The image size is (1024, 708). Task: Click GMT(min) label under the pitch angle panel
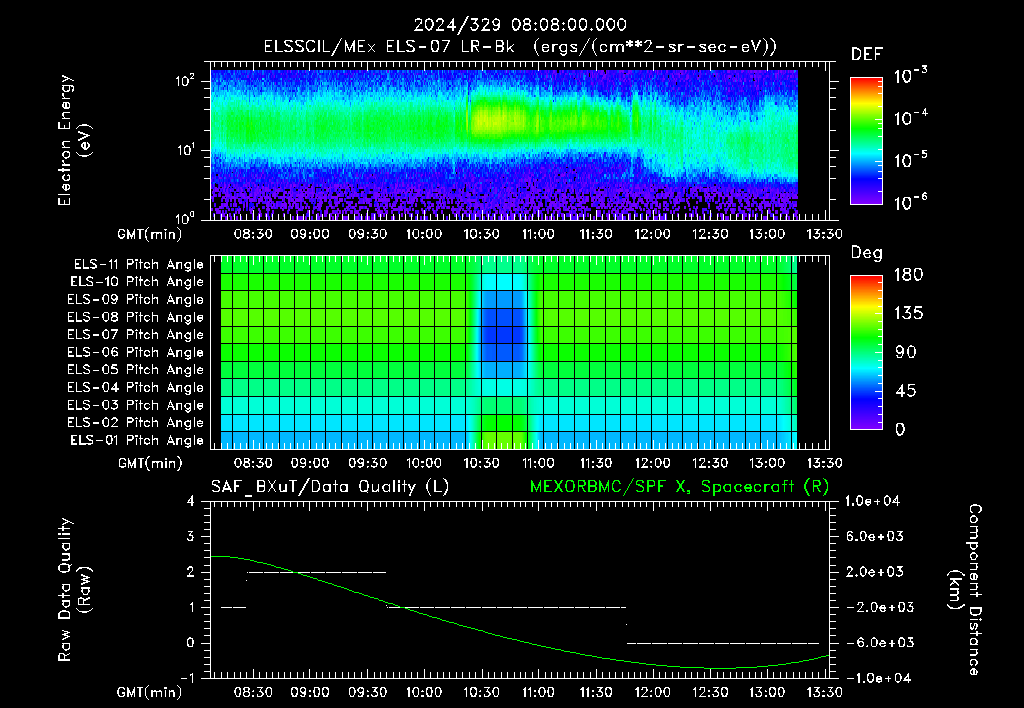[150, 463]
